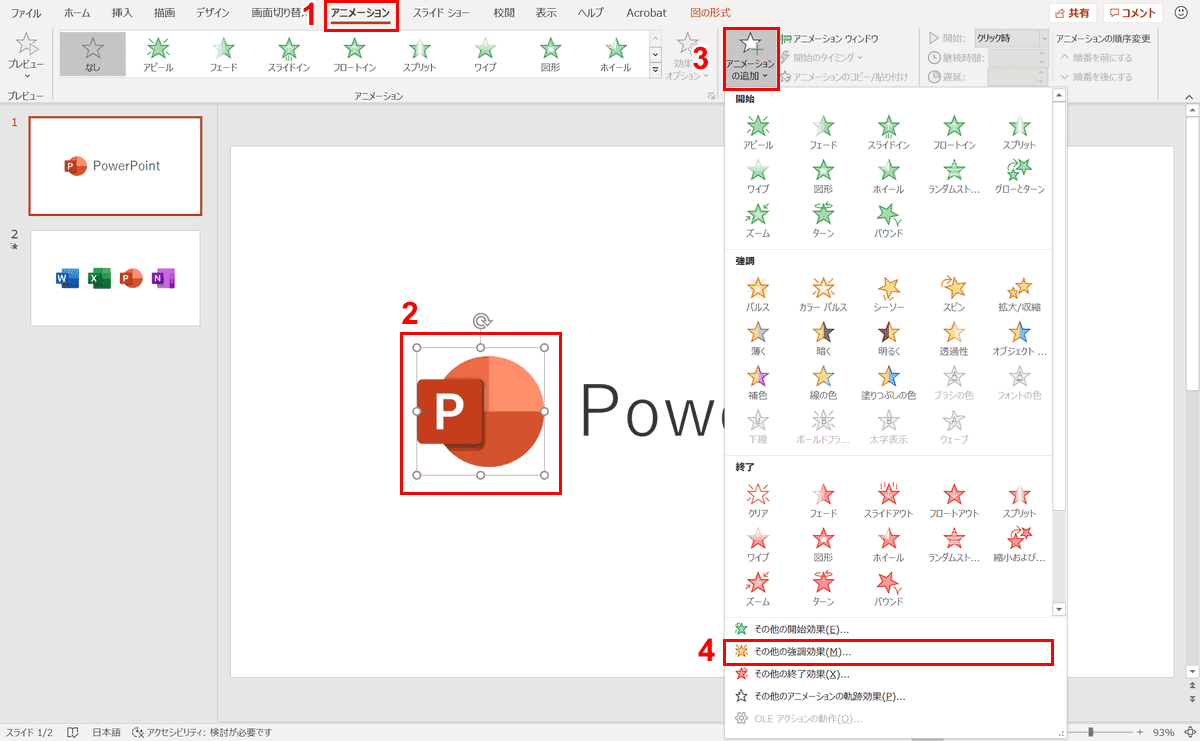The image size is (1200, 741).
Task: Select なし in the ribbon animation gallery
Action: (x=92, y=54)
